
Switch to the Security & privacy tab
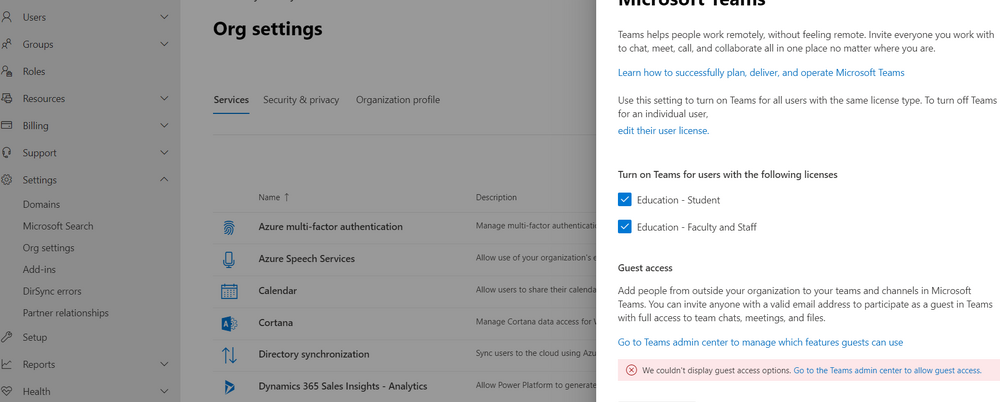coord(301,100)
